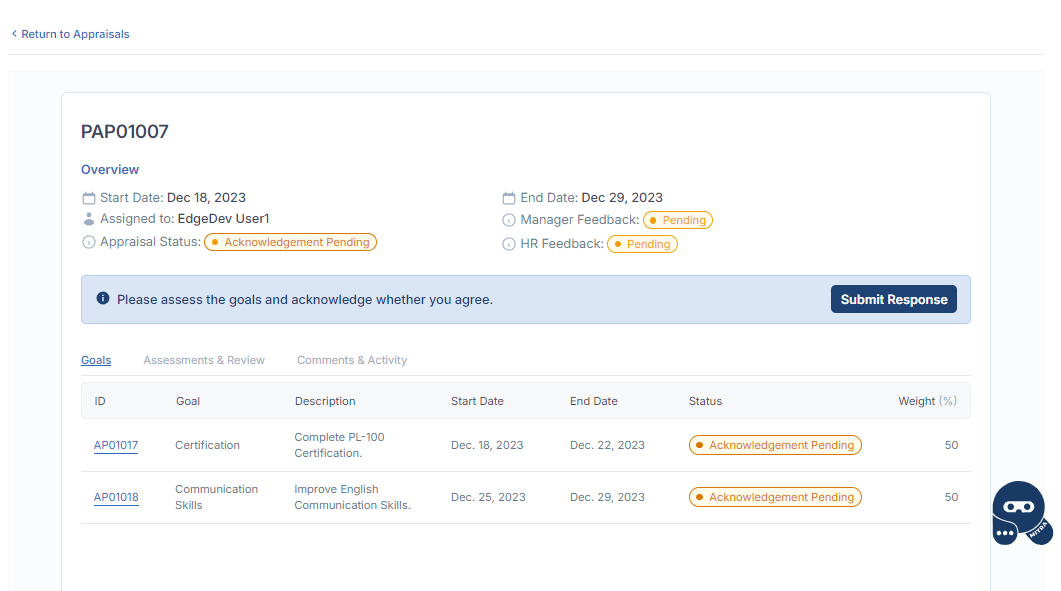Click the info icon in the blue banner
The image size is (1061, 591).
102,299
